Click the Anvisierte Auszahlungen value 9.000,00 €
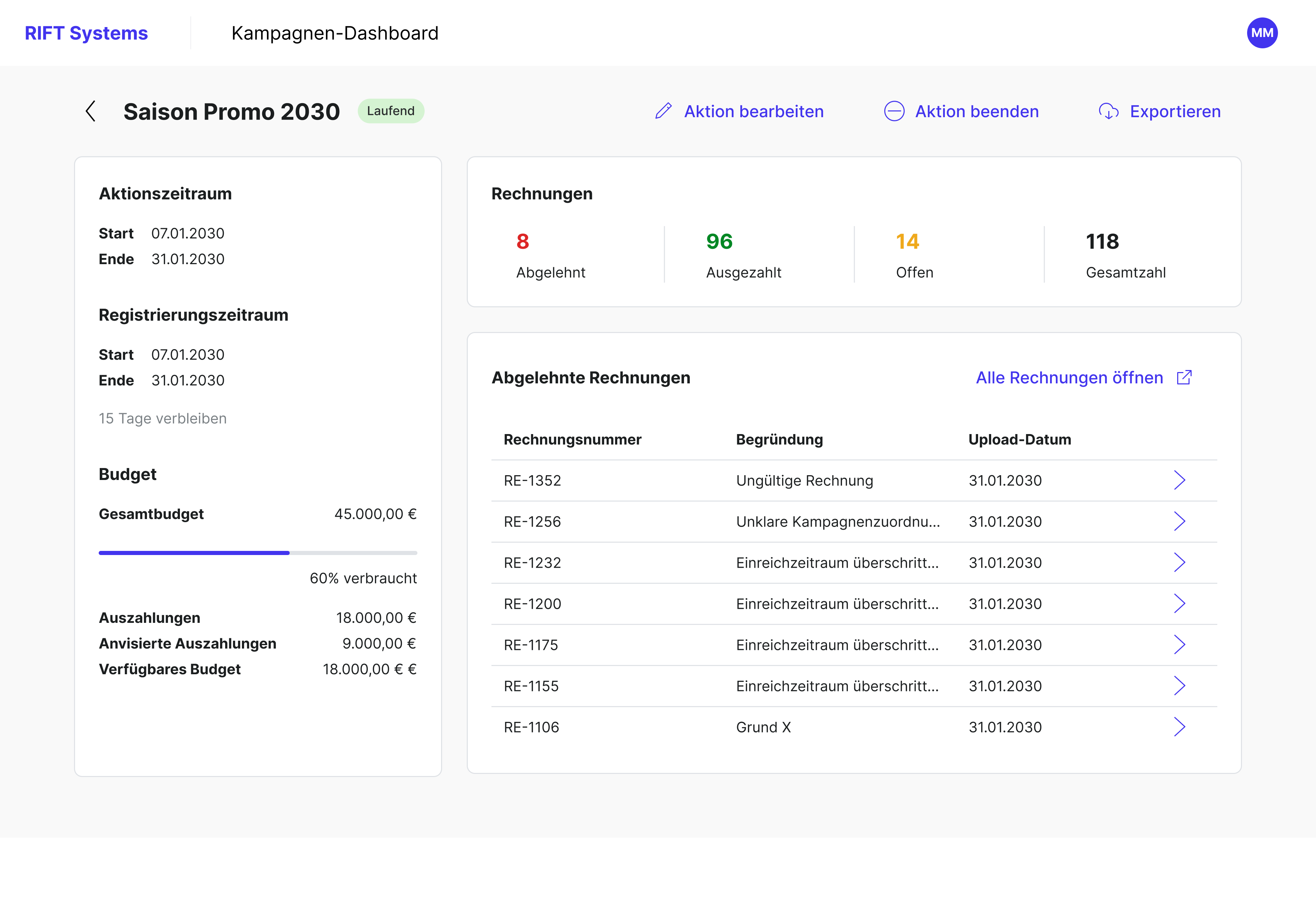The height and width of the screenshot is (924, 1316). click(x=379, y=643)
